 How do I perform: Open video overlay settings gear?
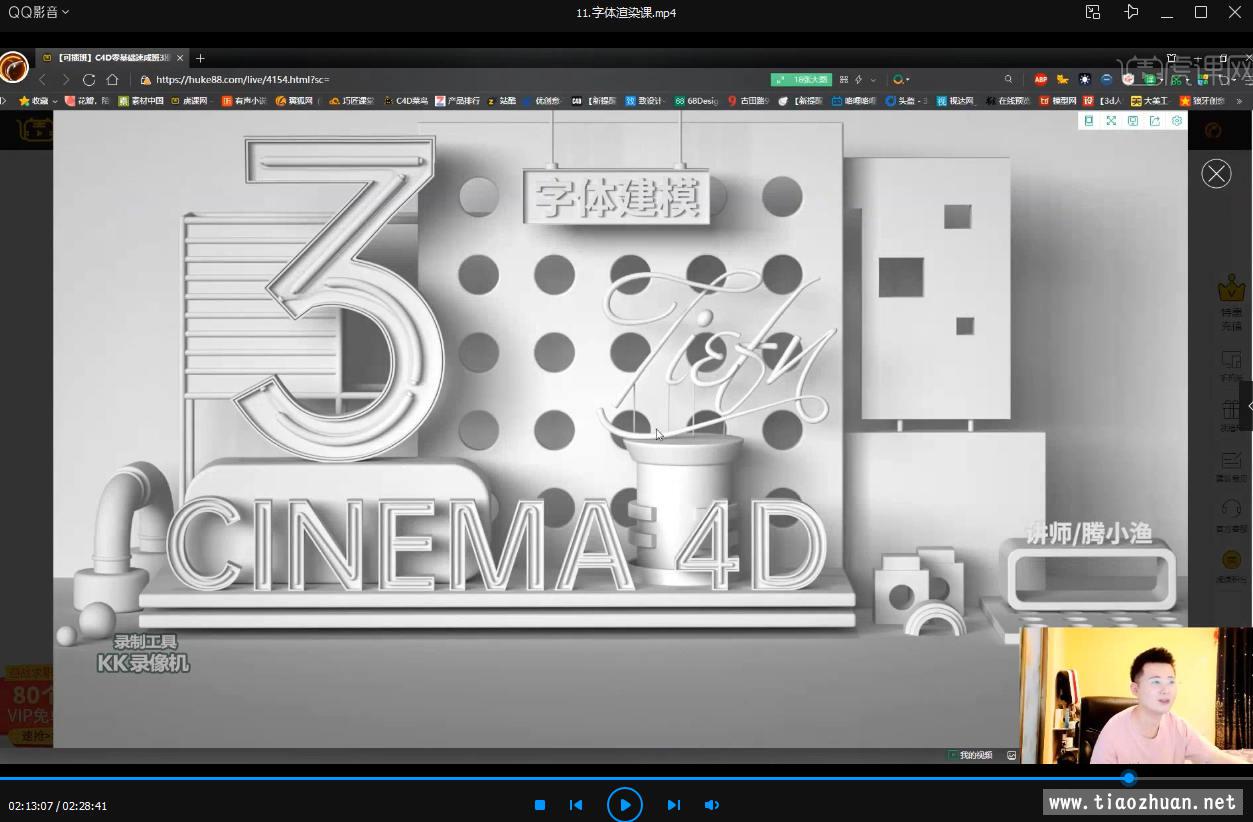(1177, 121)
